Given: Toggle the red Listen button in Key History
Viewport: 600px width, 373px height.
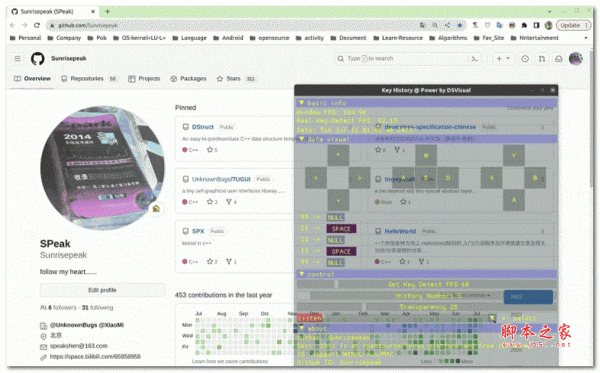Looking at the screenshot, I should click(310, 318).
